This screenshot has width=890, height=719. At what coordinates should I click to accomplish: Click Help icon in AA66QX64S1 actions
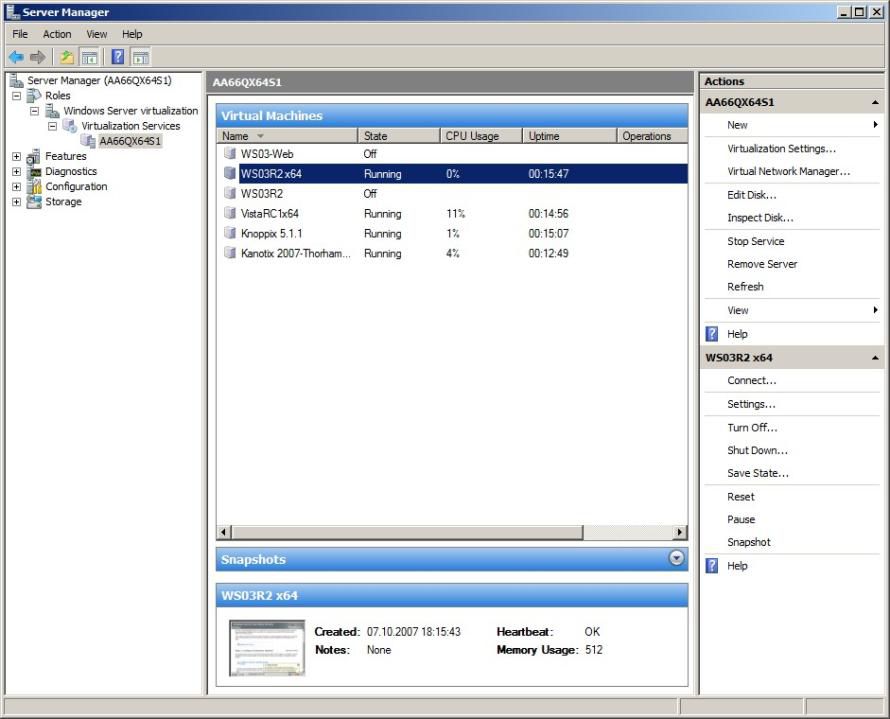click(x=712, y=334)
